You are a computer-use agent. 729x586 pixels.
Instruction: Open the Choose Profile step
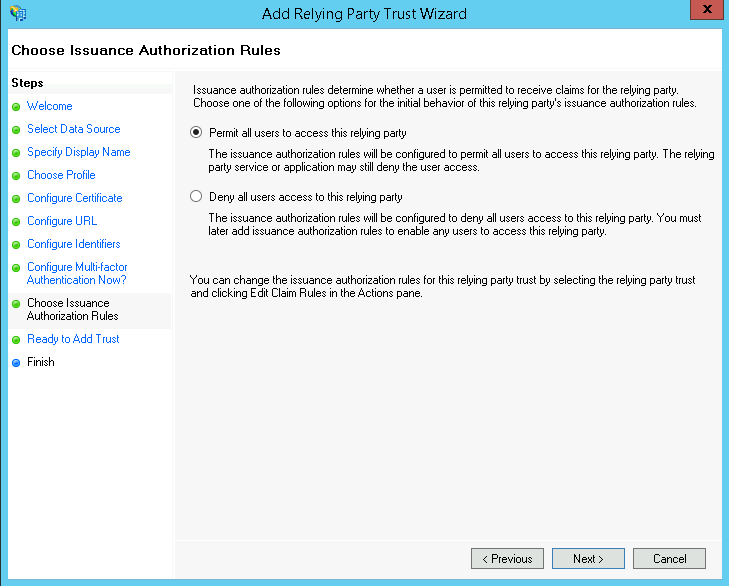(x=61, y=175)
